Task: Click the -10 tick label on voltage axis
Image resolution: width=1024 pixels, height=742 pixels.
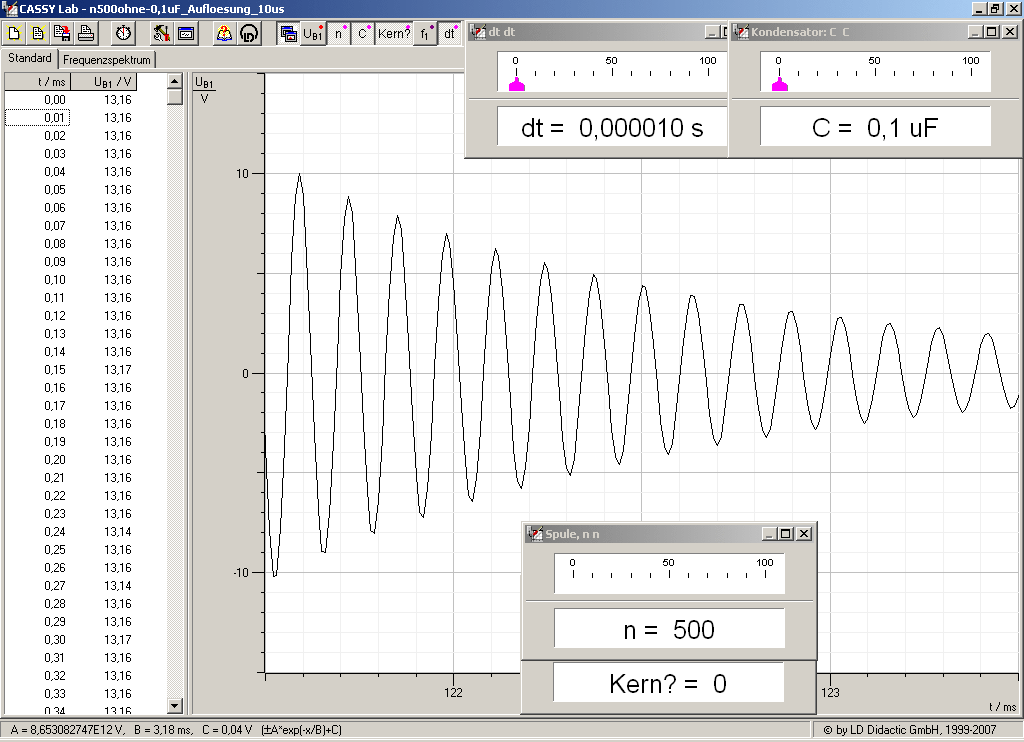Action: 241,573
